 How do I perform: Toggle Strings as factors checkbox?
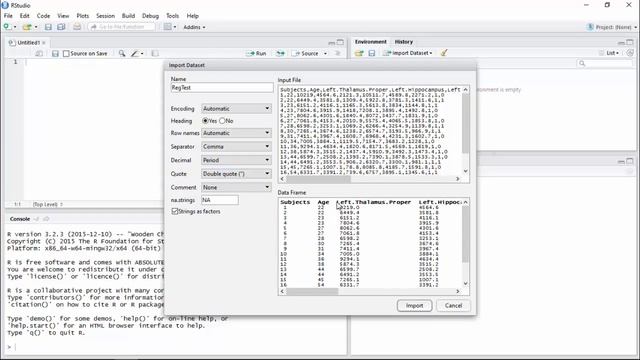pos(175,211)
